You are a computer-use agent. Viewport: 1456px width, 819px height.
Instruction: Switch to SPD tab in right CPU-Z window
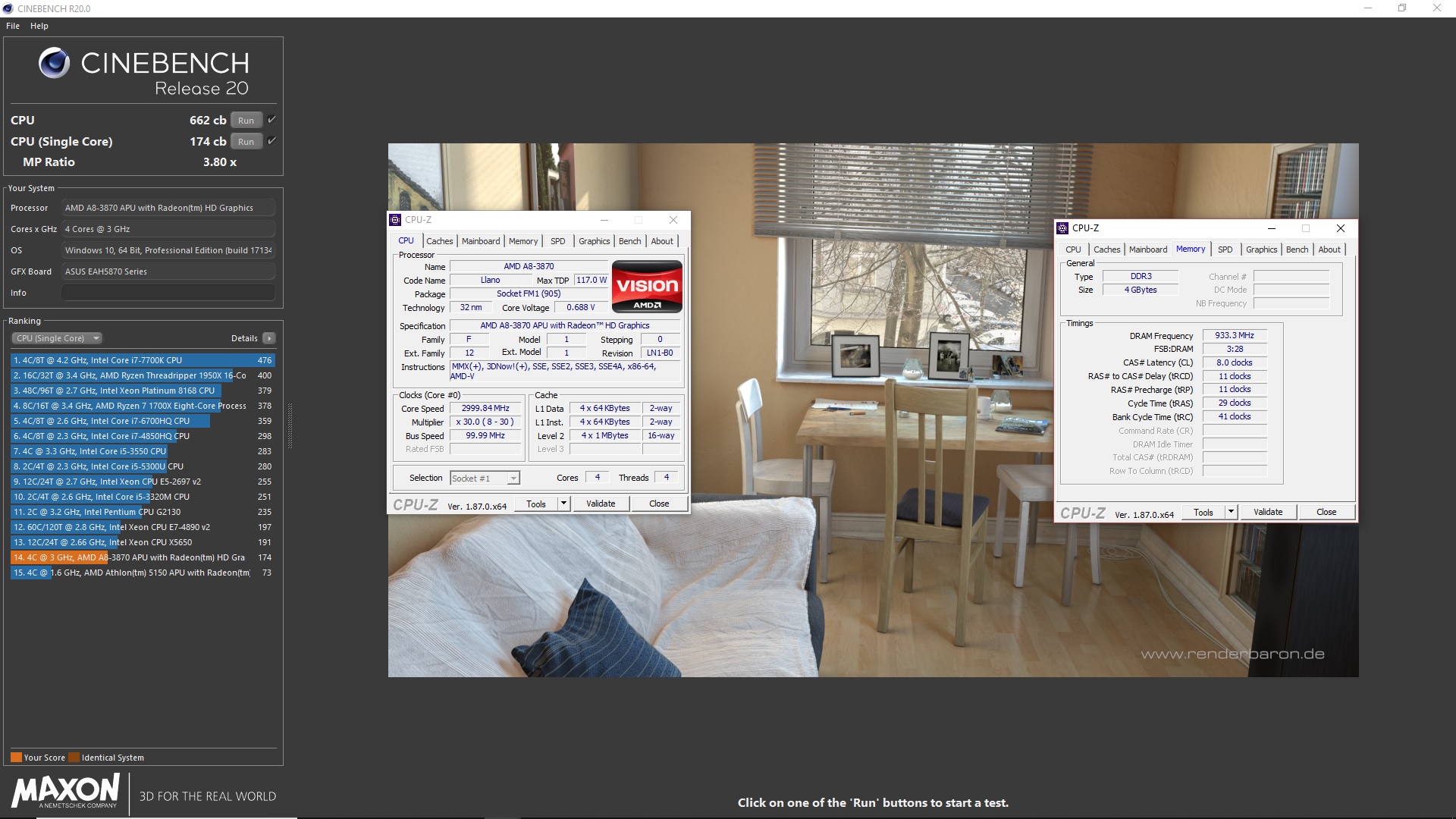pyautogui.click(x=1225, y=249)
